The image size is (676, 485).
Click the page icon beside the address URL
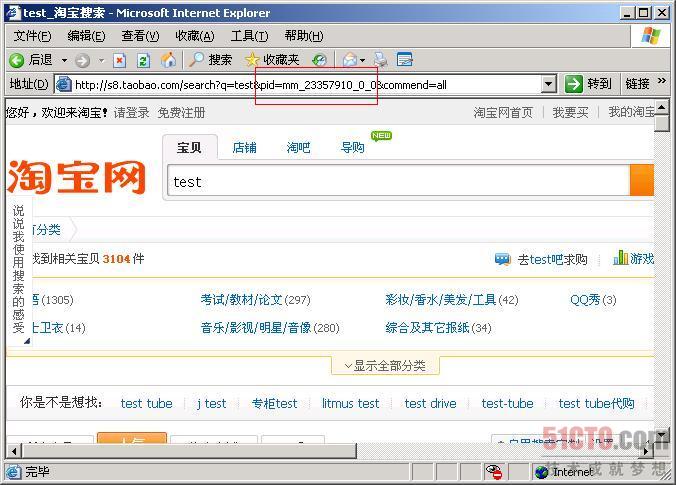click(x=63, y=84)
